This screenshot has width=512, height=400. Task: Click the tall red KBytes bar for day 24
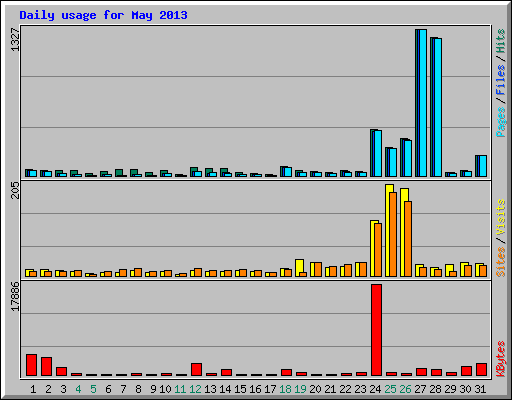click(377, 330)
